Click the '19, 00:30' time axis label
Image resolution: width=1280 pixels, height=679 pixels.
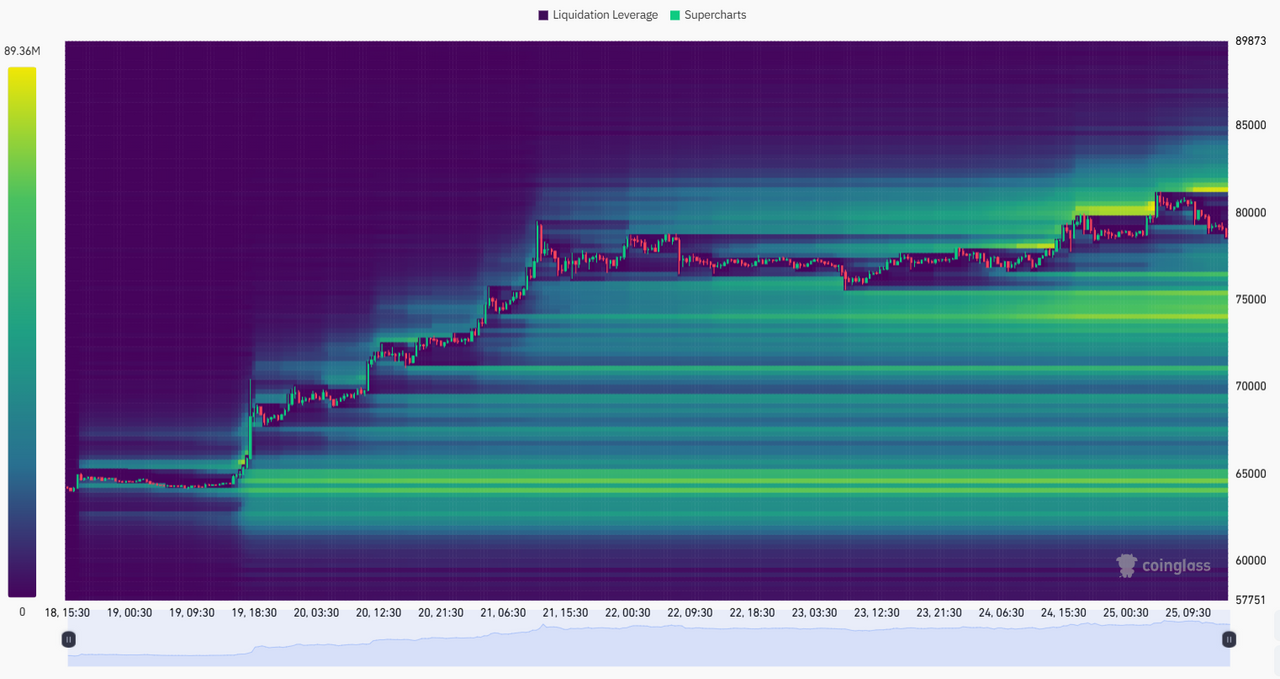click(129, 613)
